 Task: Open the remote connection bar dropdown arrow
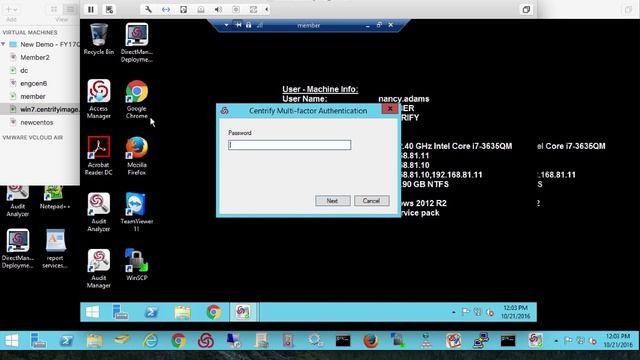pos(226,25)
